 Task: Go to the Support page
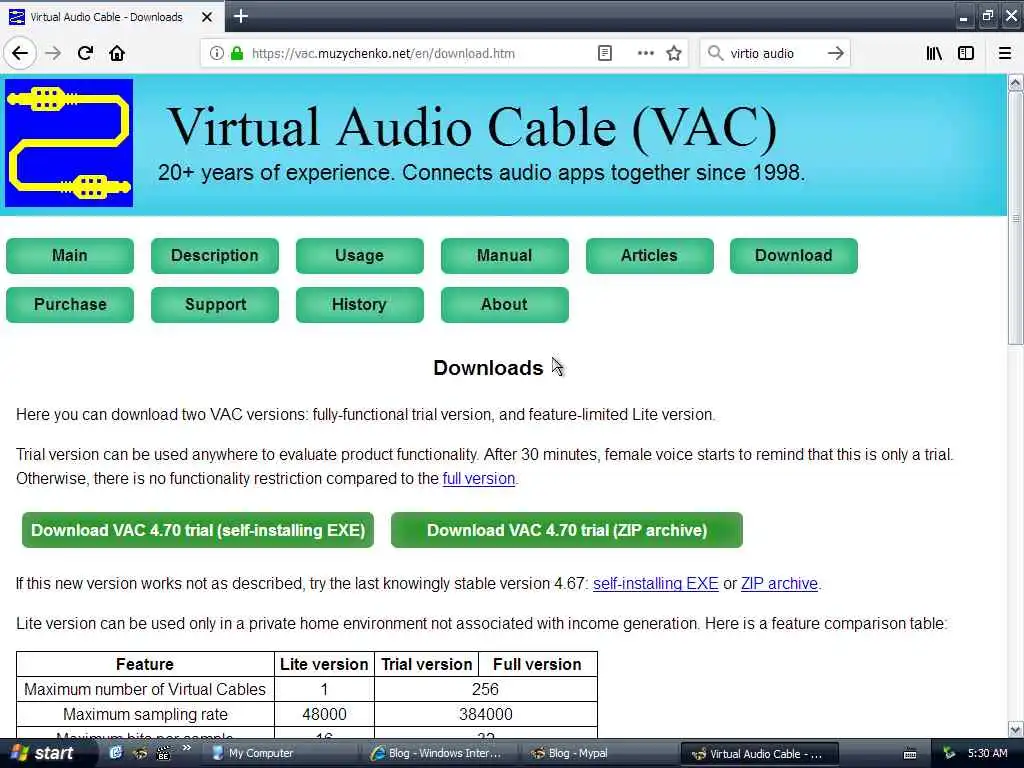tap(215, 304)
